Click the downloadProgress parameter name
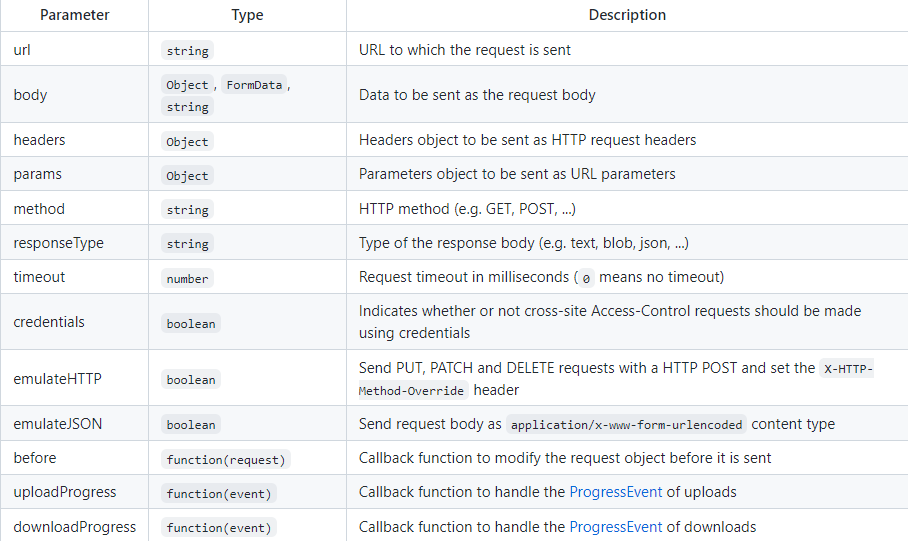This screenshot has width=908, height=541. tap(75, 526)
